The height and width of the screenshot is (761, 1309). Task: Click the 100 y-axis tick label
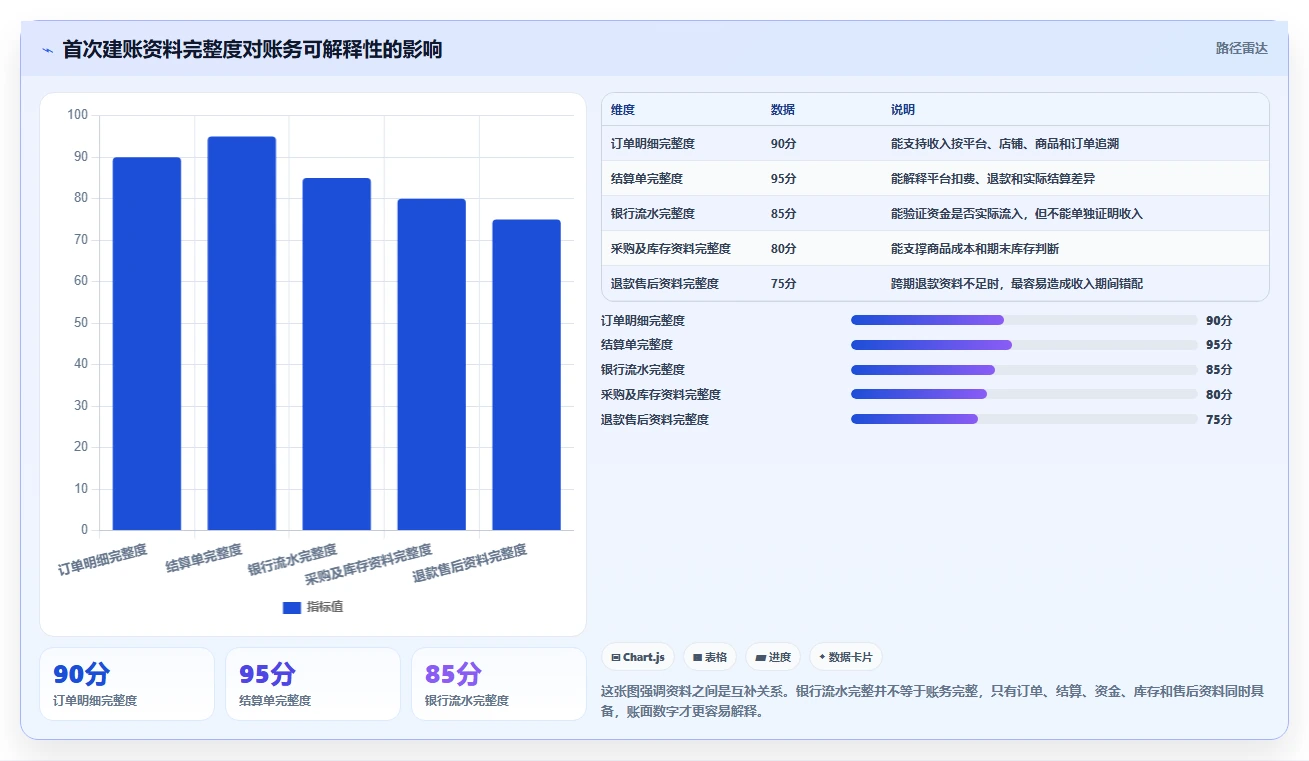tap(77, 115)
